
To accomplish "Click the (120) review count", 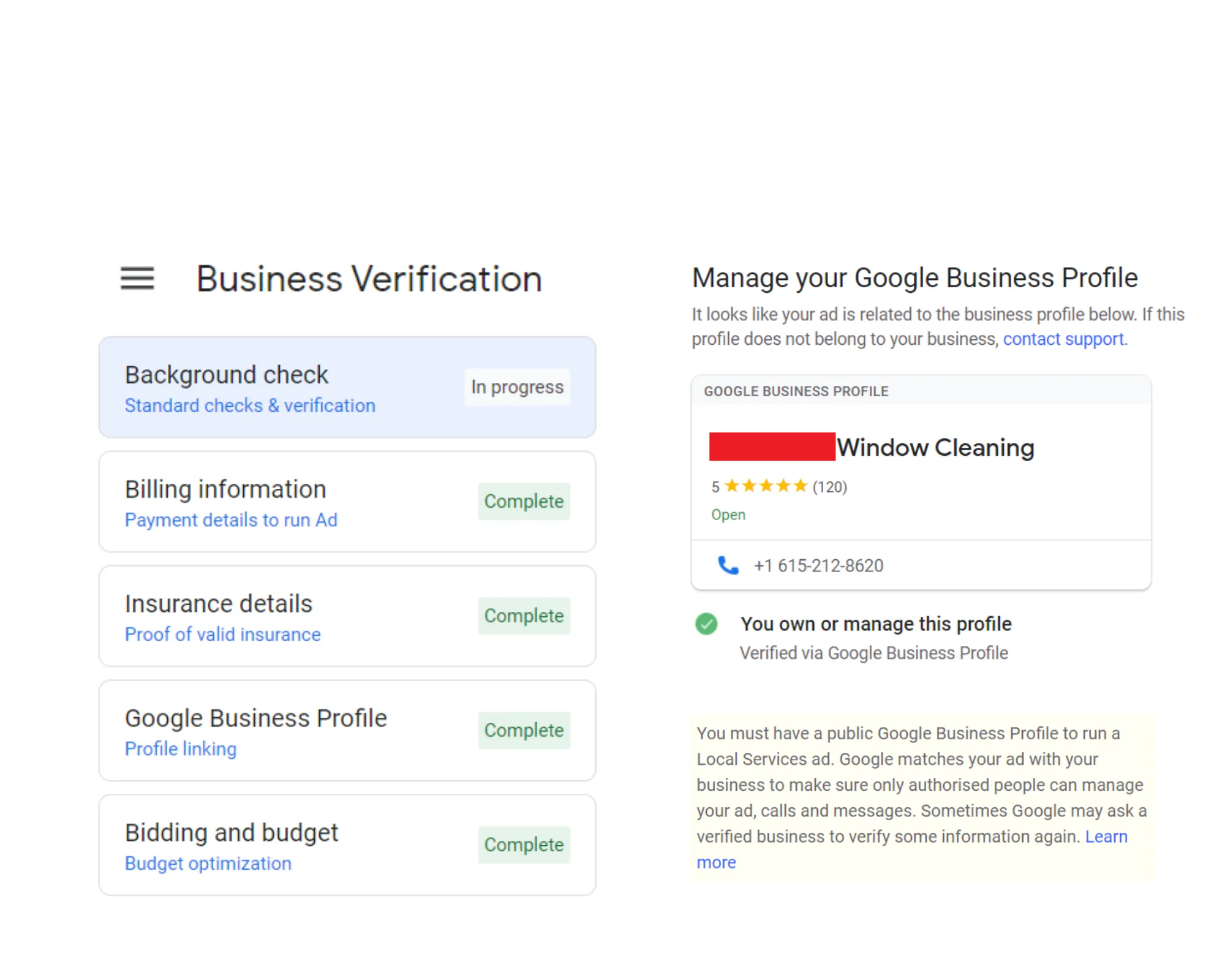I will pos(830,487).
